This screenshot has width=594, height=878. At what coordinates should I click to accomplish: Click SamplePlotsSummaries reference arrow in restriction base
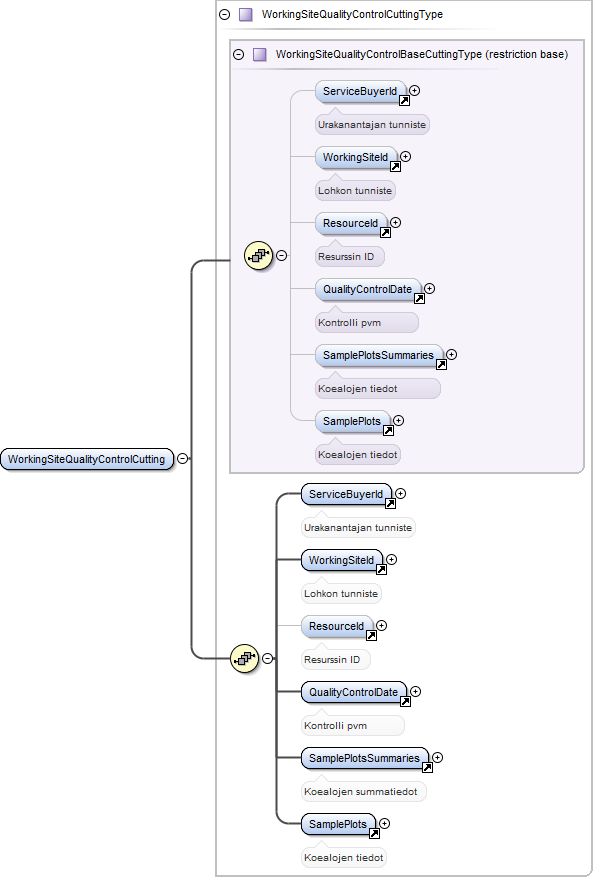441,365
